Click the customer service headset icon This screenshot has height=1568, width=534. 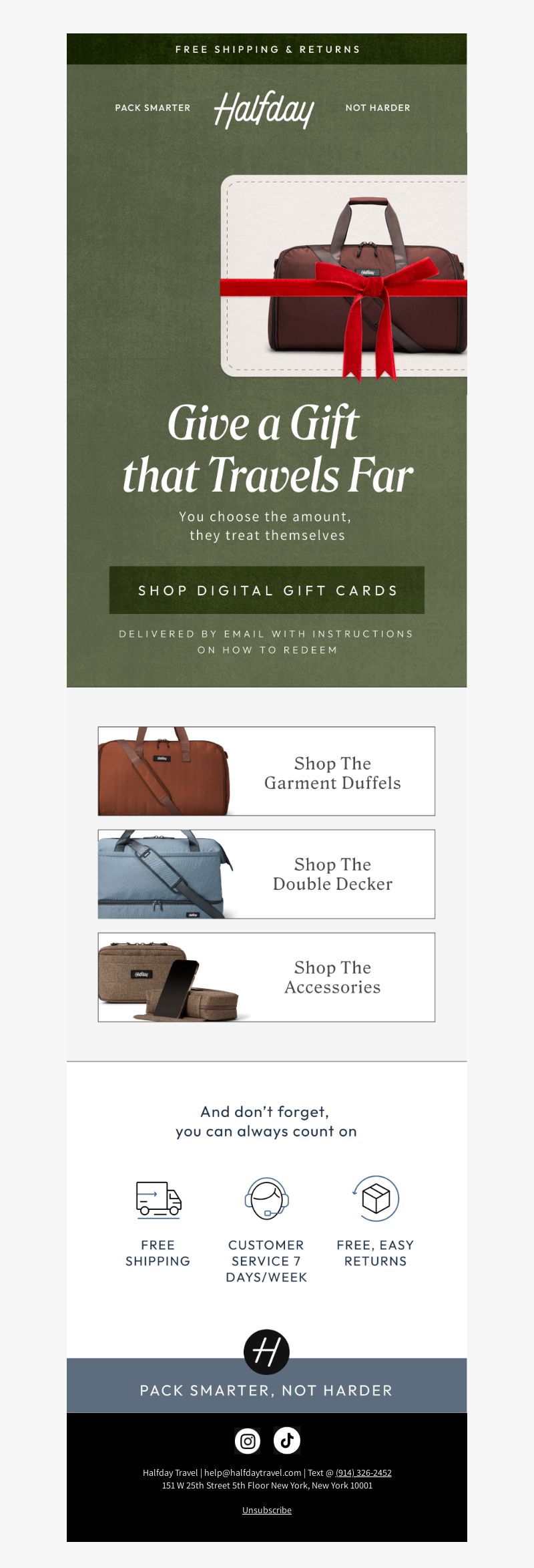[x=266, y=1198]
